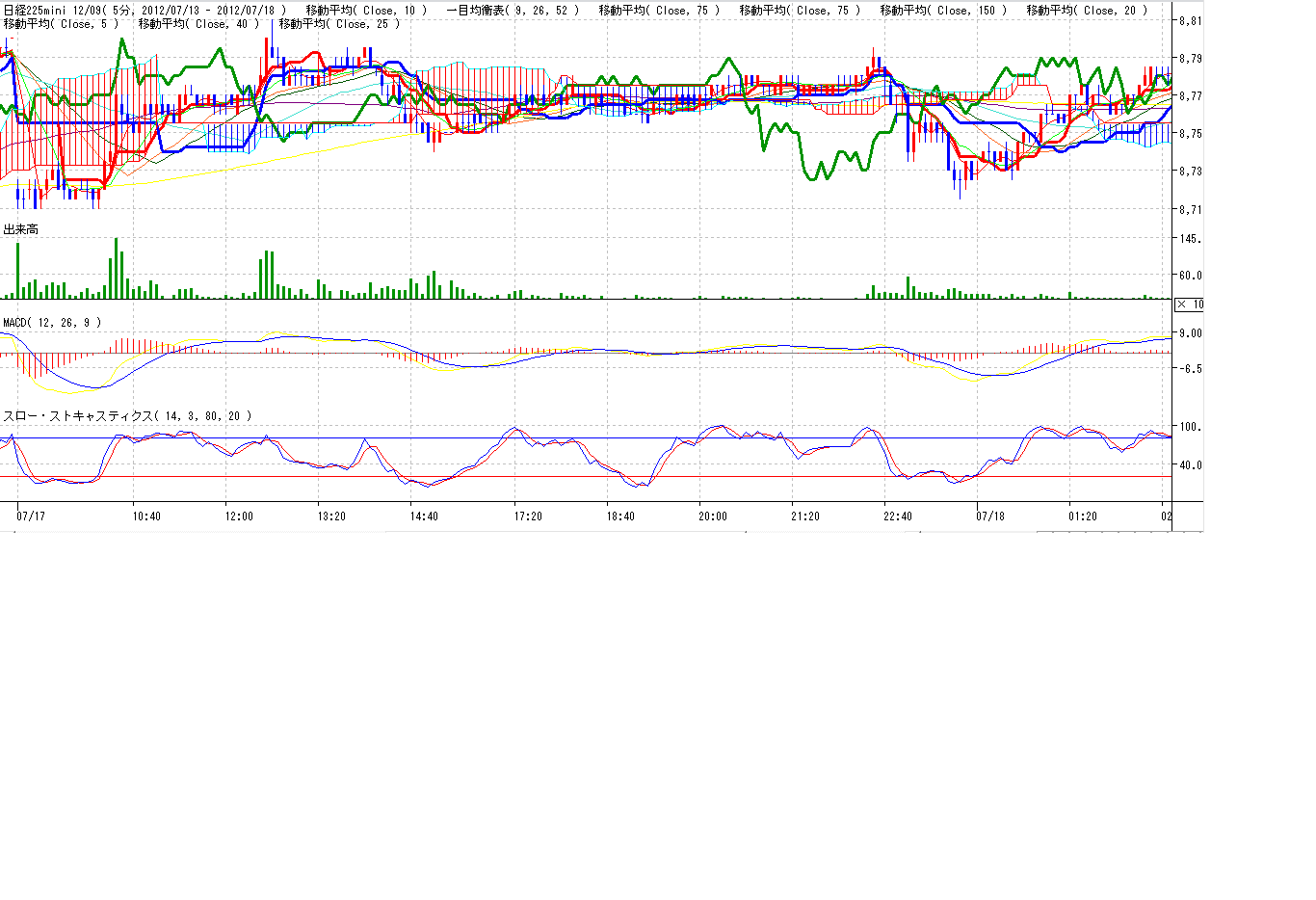
Task: Select the 移動平均 Close 10 indicator label
Action: (366, 11)
